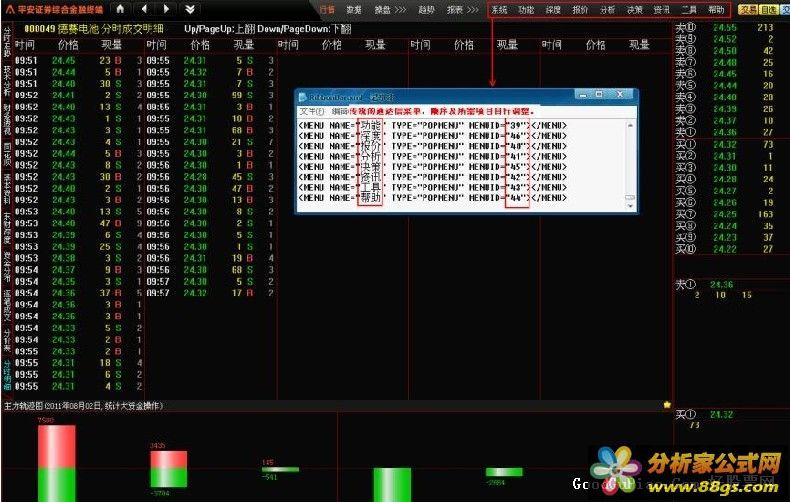Click the Notepad scrollbar up arrow
Screen dimensions: 790x502
[630, 124]
